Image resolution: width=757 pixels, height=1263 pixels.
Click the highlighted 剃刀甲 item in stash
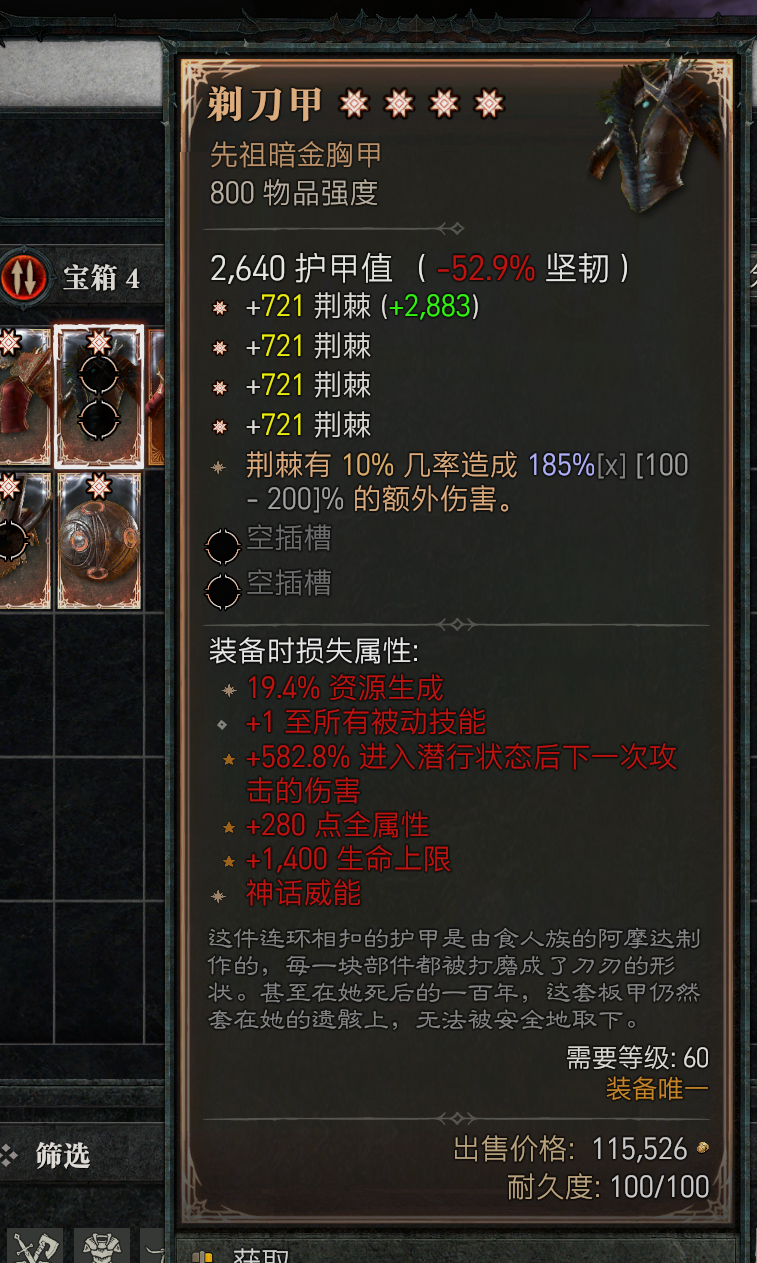coord(98,396)
